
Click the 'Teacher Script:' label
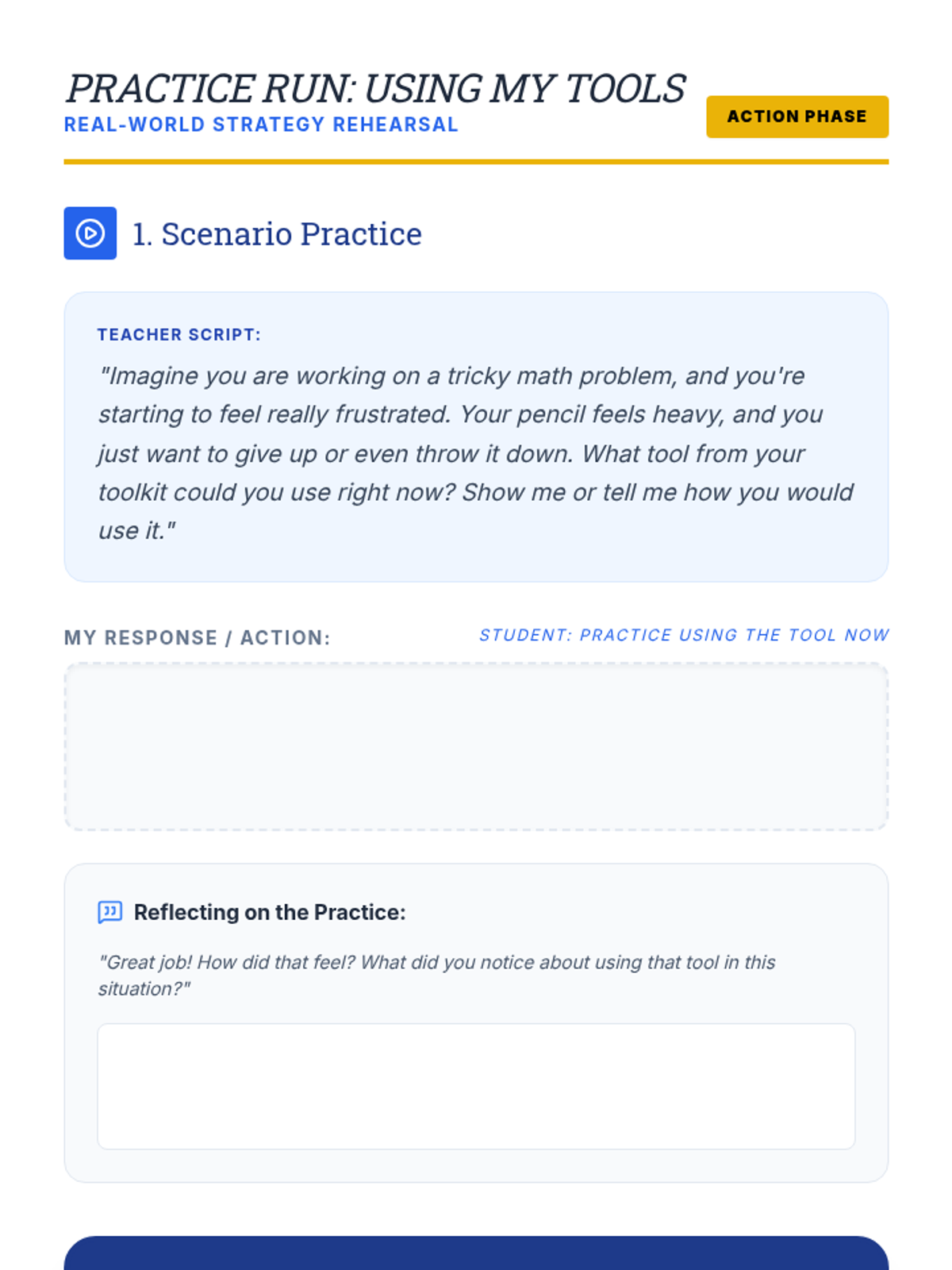178,335
